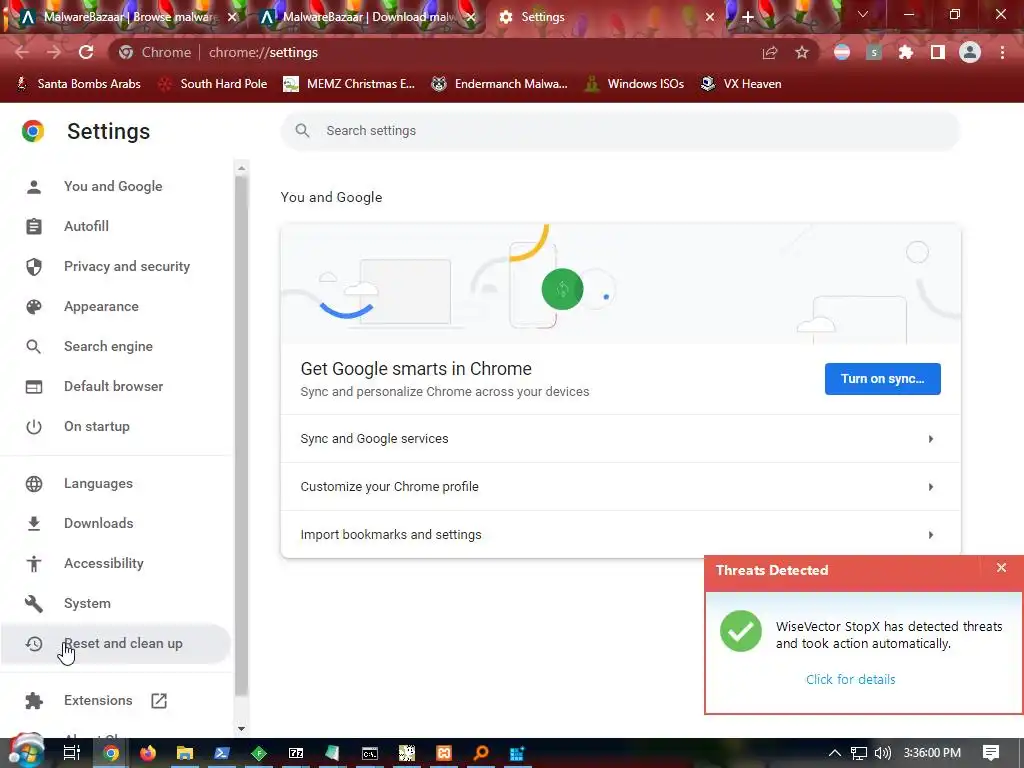Click the green checkmark in threat popup
Image resolution: width=1024 pixels, height=768 pixels.
[x=741, y=631]
